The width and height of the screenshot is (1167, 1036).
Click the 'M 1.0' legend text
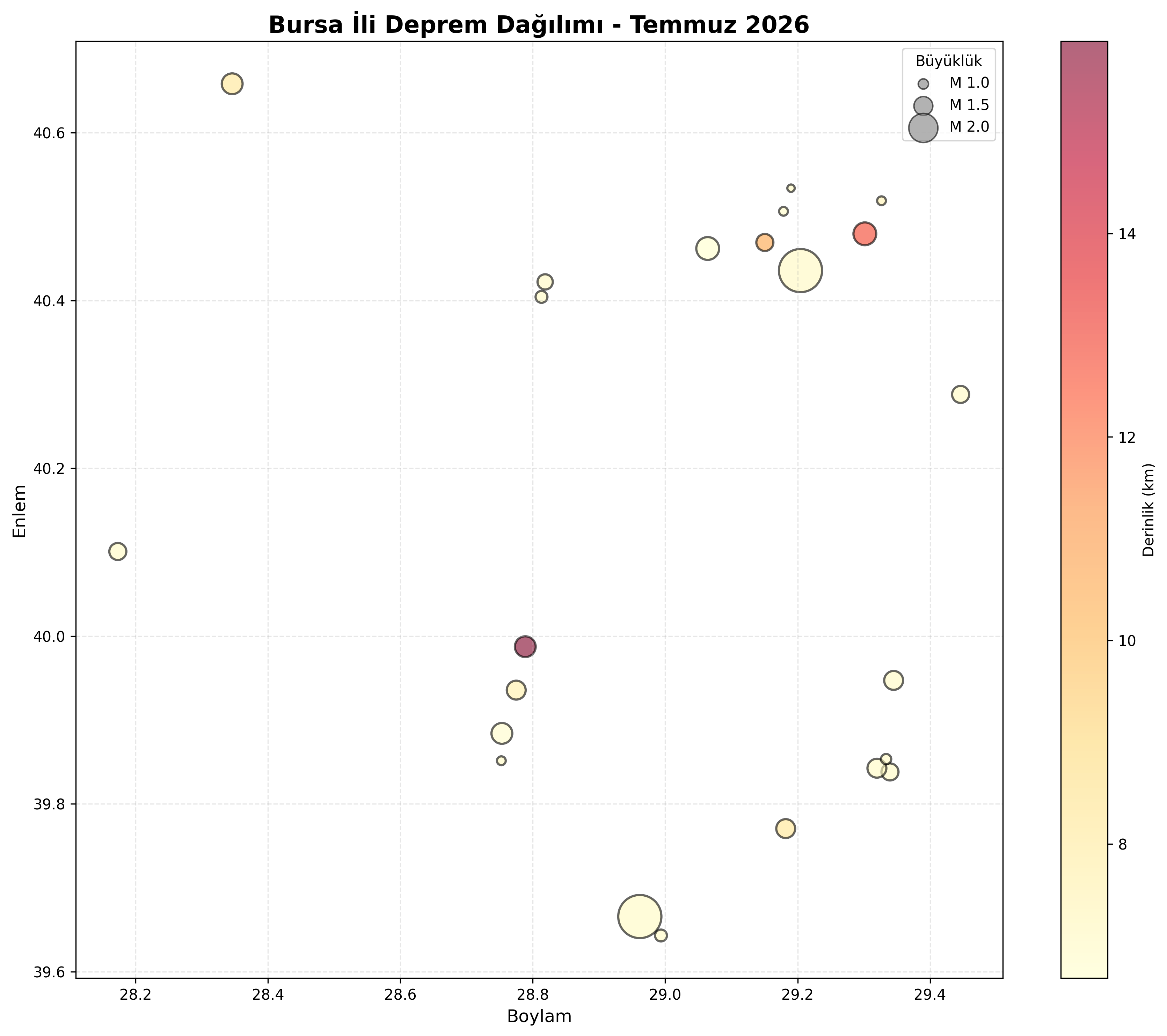tap(969, 83)
